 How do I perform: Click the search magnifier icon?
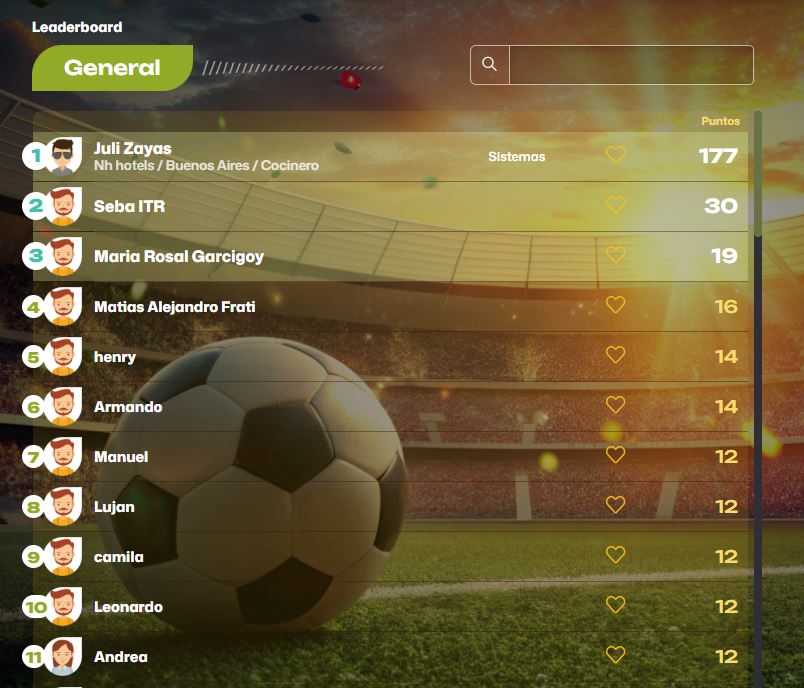490,65
